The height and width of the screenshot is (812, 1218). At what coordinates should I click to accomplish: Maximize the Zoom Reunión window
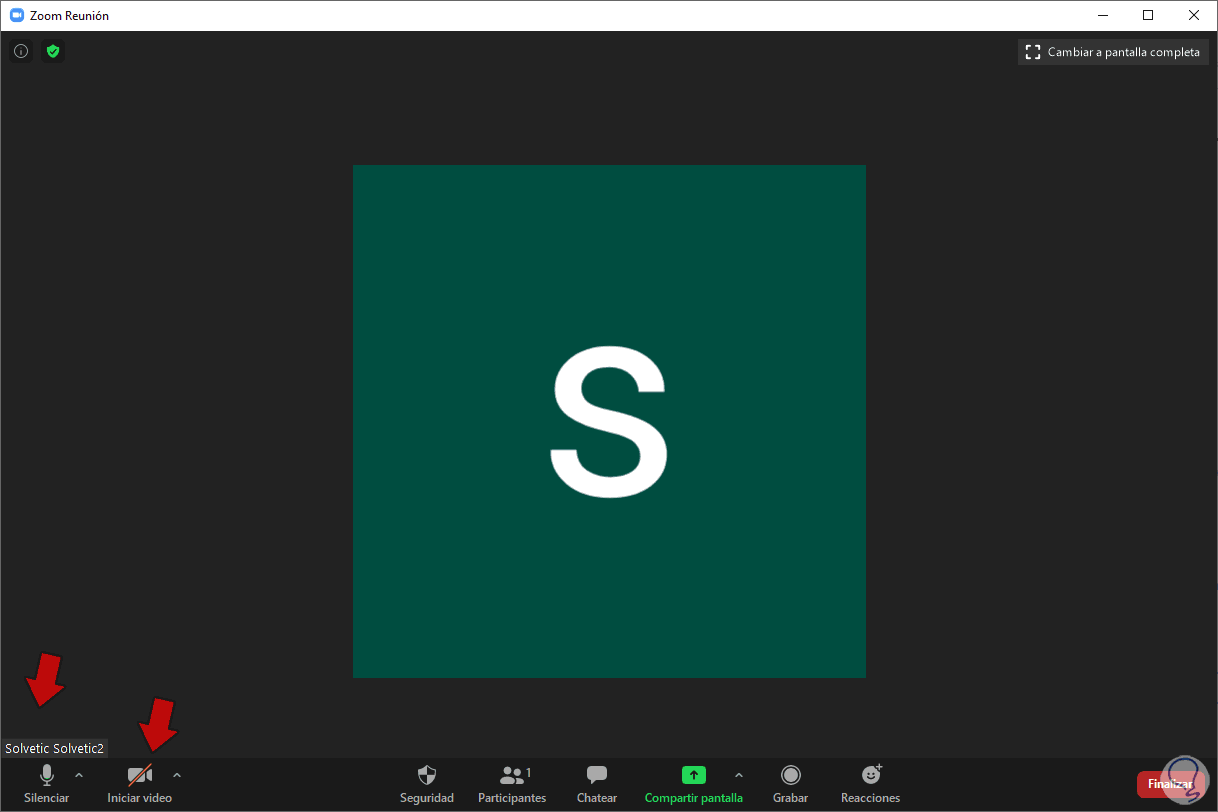coord(1148,15)
